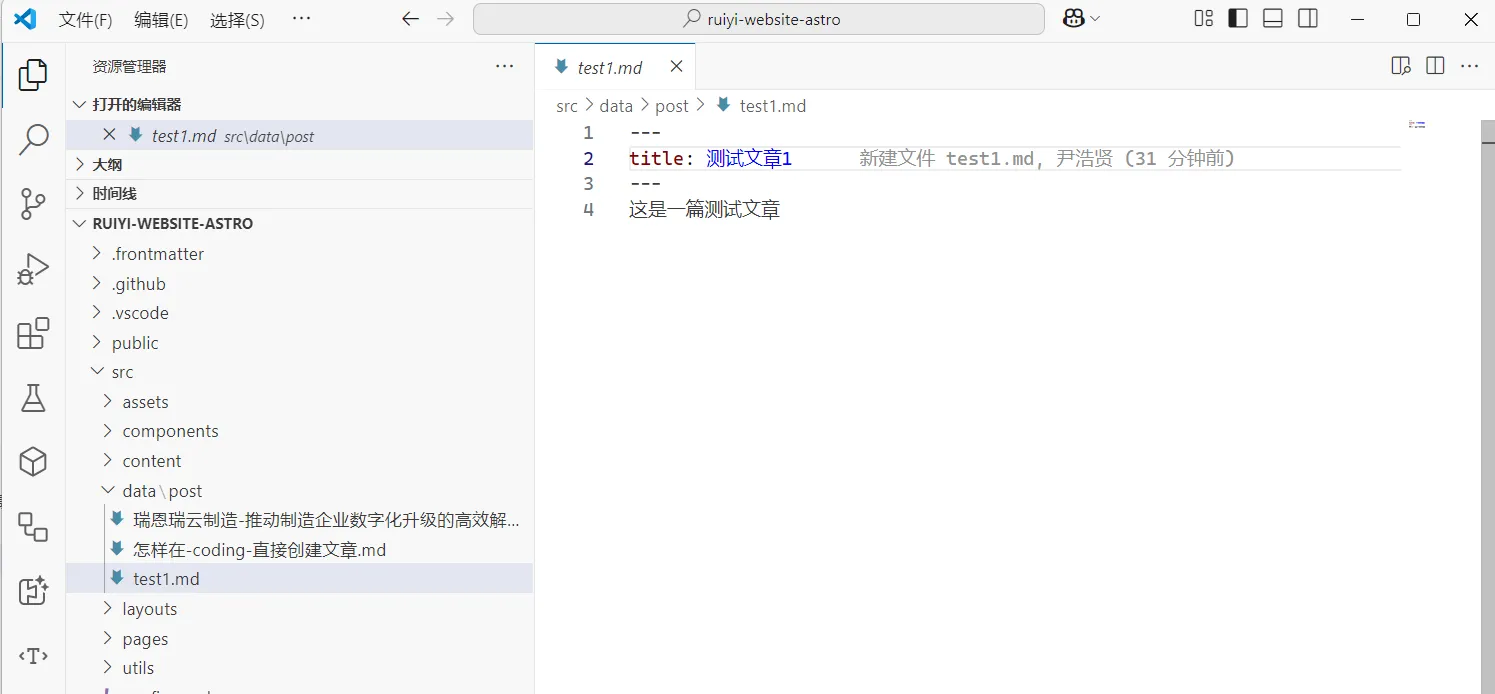Open the Search view in activity bar
The width and height of the screenshot is (1495, 694).
33,139
